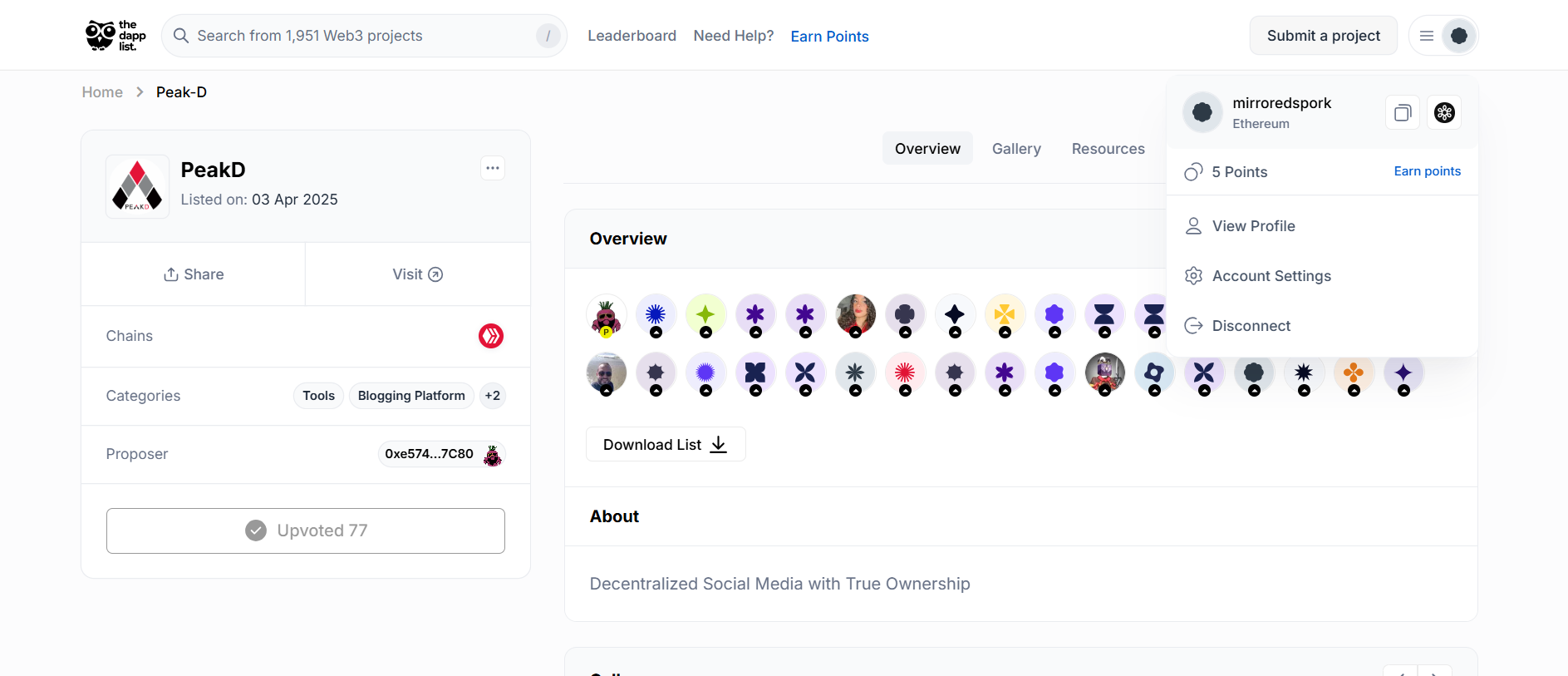1568x676 pixels.
Task: Switch to the Resources tab
Action: (x=1108, y=149)
